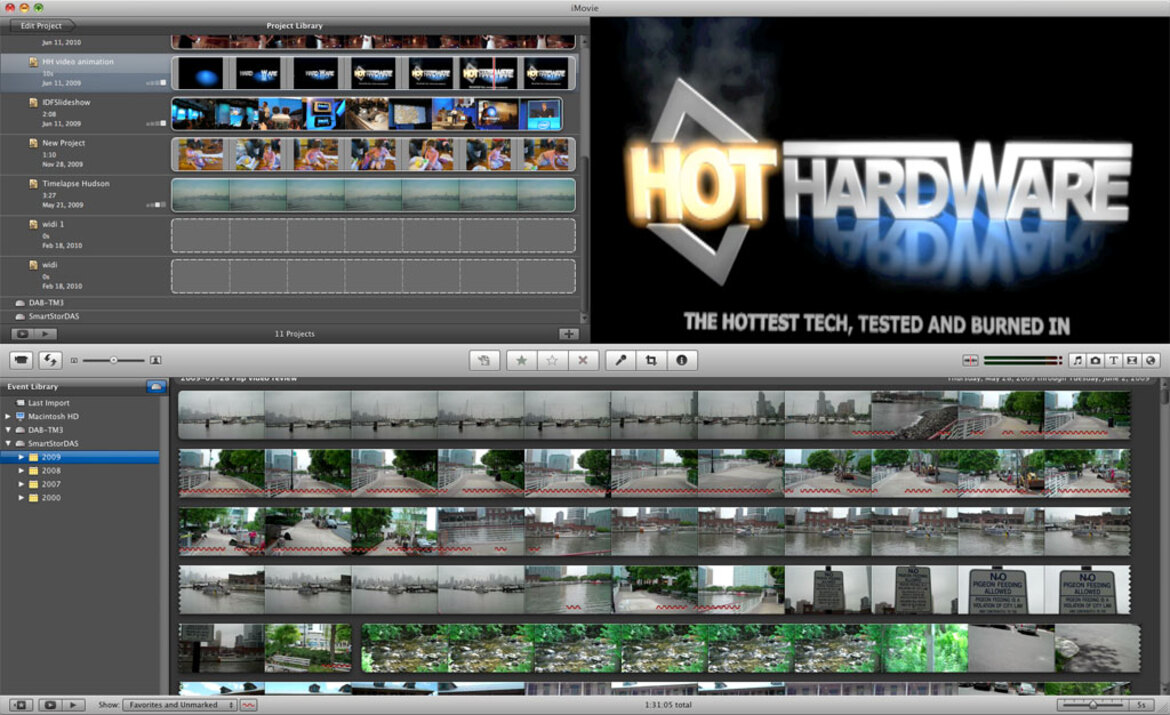Expand the 2000 events folder

(21, 497)
